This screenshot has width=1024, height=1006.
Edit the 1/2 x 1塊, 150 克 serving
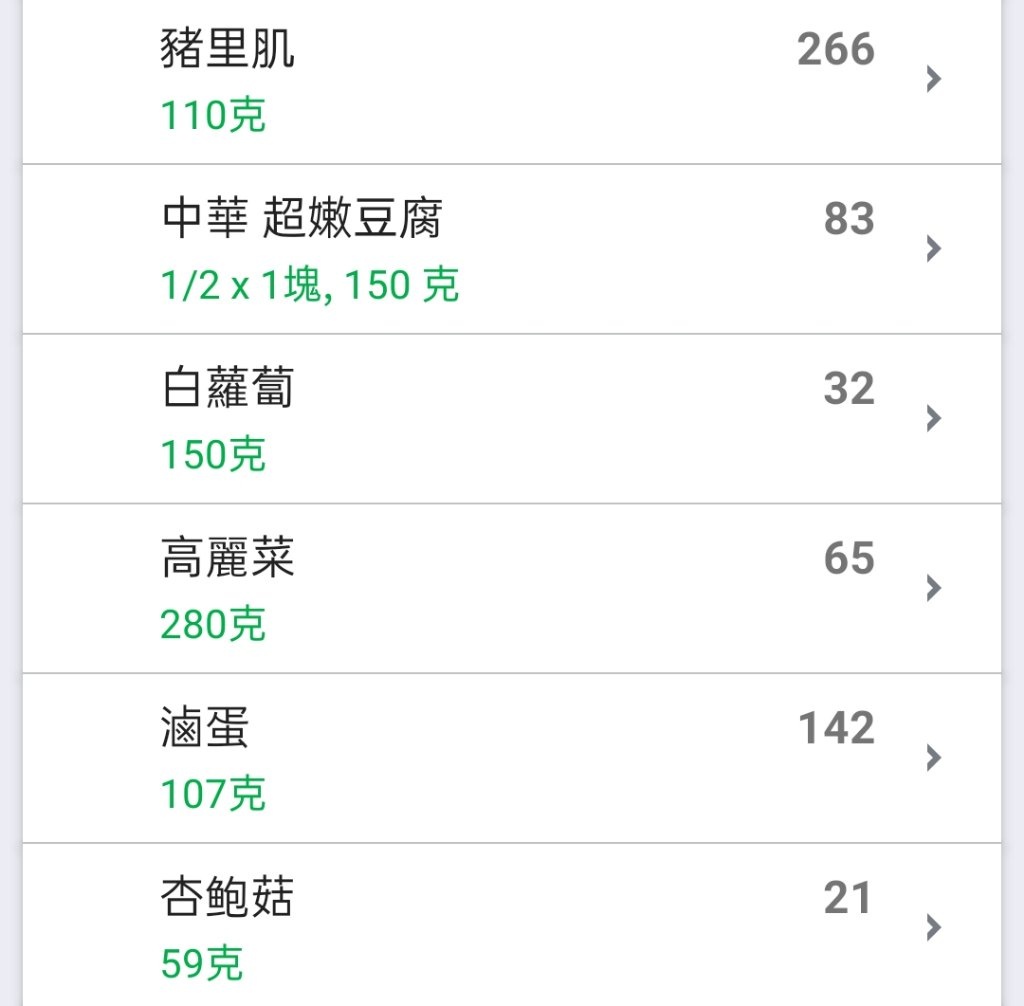(310, 285)
